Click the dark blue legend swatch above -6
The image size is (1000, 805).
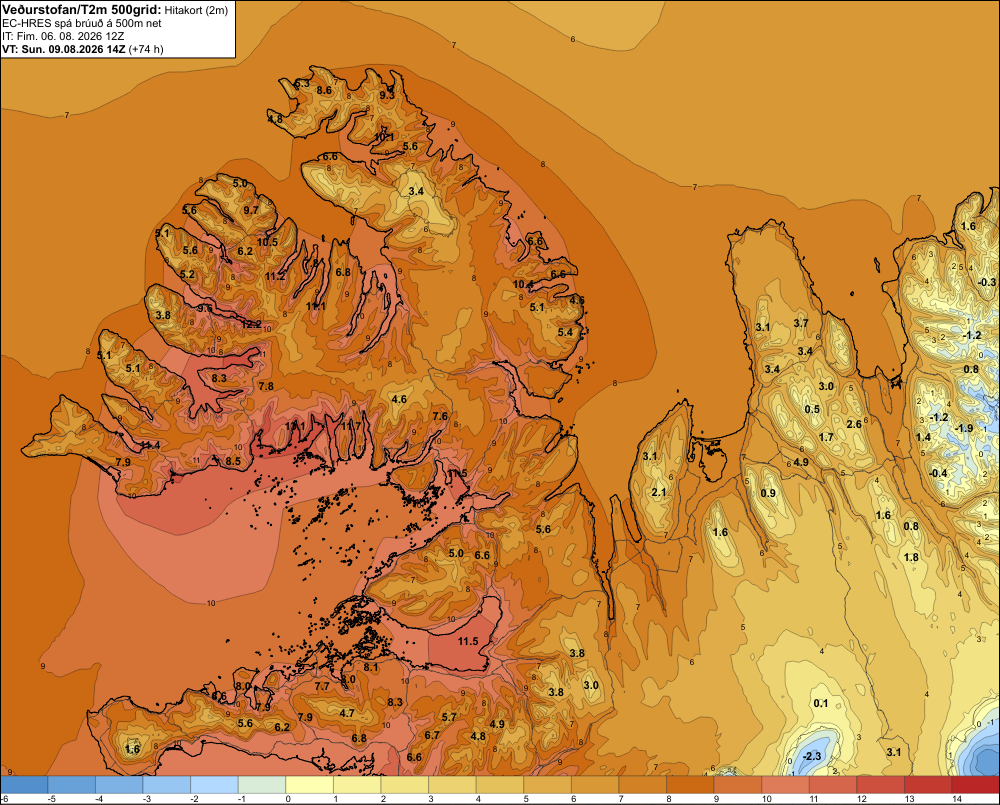tap(24, 784)
